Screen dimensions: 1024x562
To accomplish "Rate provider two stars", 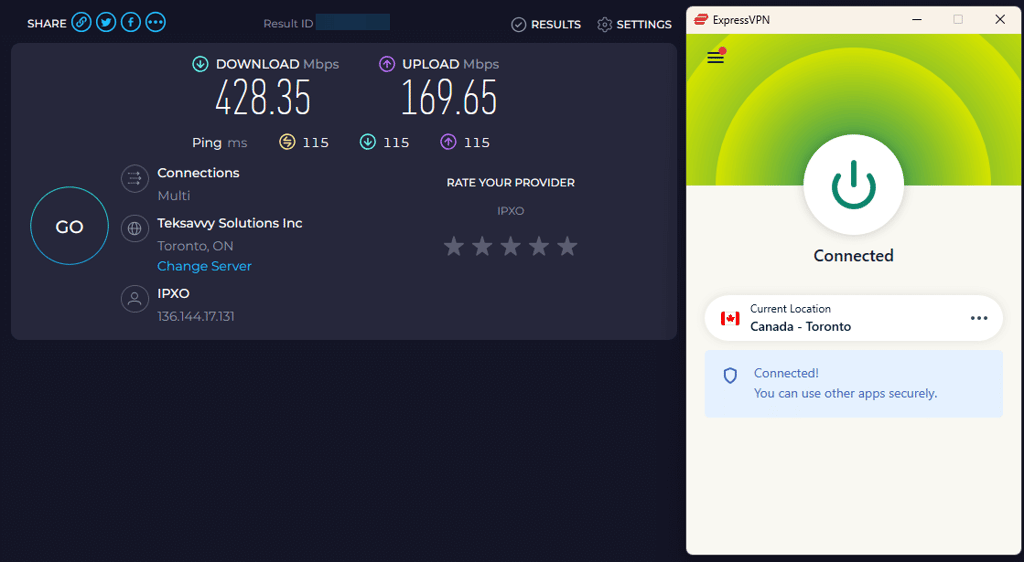I will click(x=482, y=246).
